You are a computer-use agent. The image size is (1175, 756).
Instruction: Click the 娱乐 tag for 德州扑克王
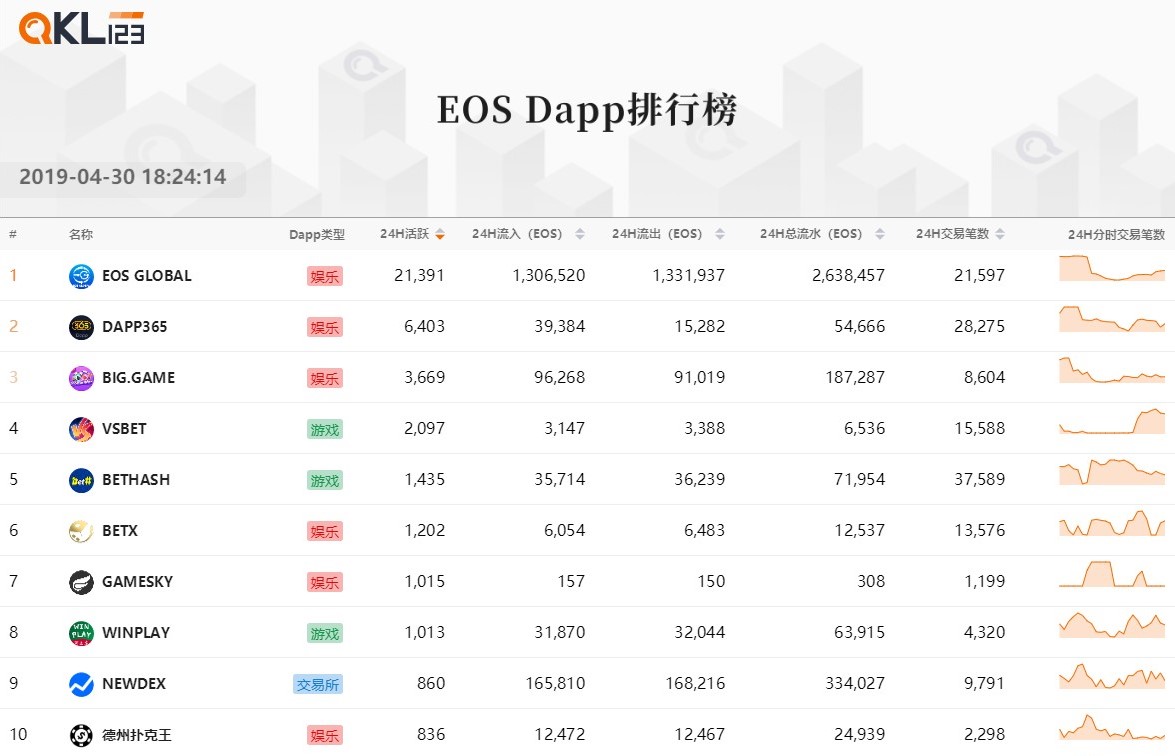pyautogui.click(x=324, y=735)
